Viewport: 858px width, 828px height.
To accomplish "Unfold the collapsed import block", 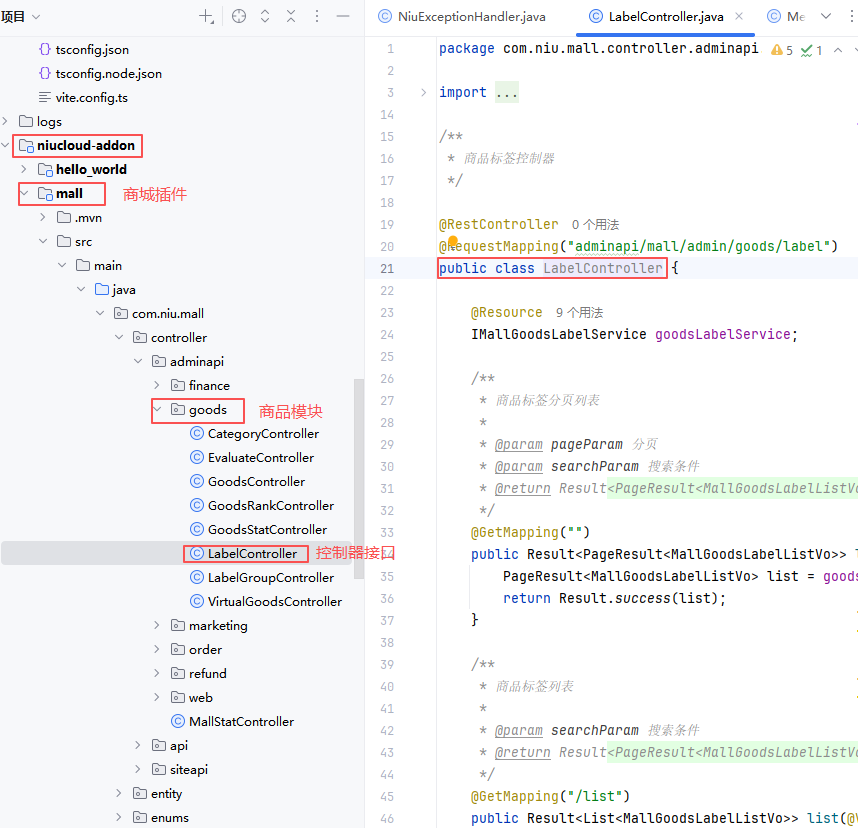I will [x=423, y=92].
